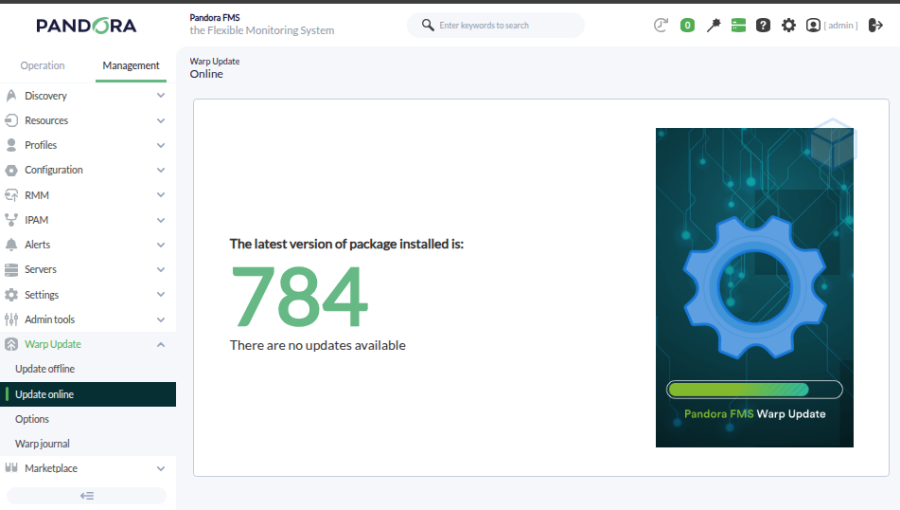The width and height of the screenshot is (900, 510).
Task: Click the Discovery menu icon
Action: (x=11, y=95)
